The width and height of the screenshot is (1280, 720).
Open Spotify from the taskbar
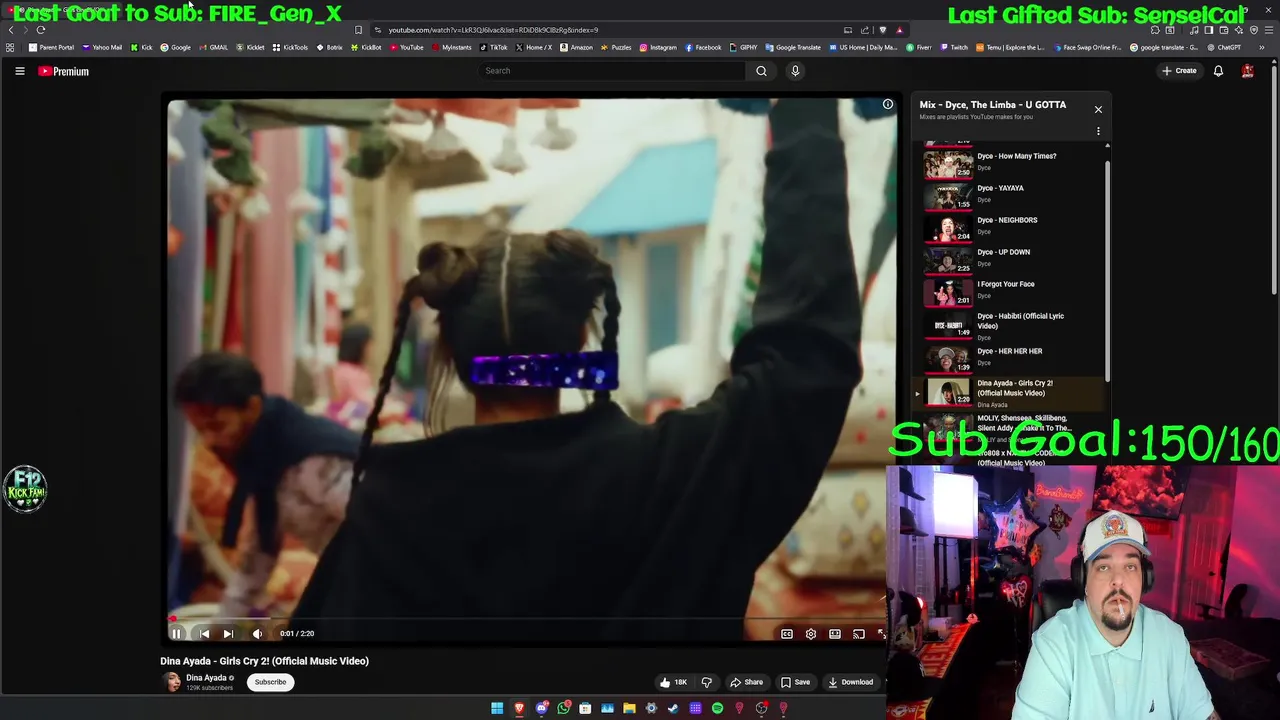[717, 708]
